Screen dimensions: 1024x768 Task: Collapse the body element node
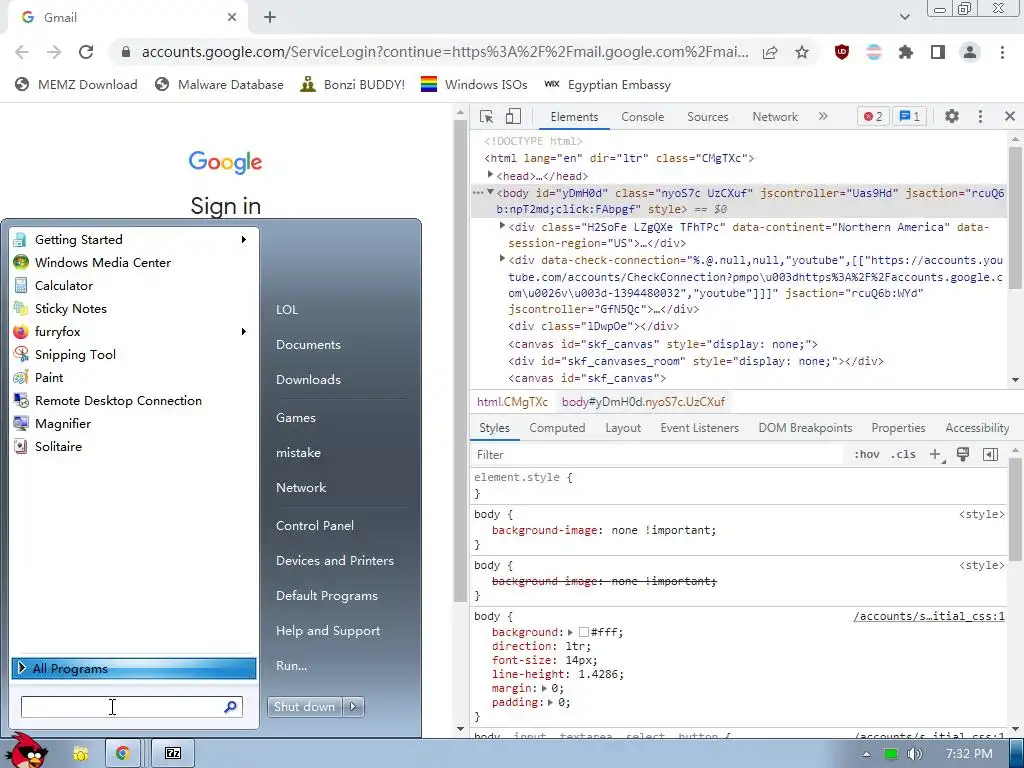pyautogui.click(x=490, y=192)
